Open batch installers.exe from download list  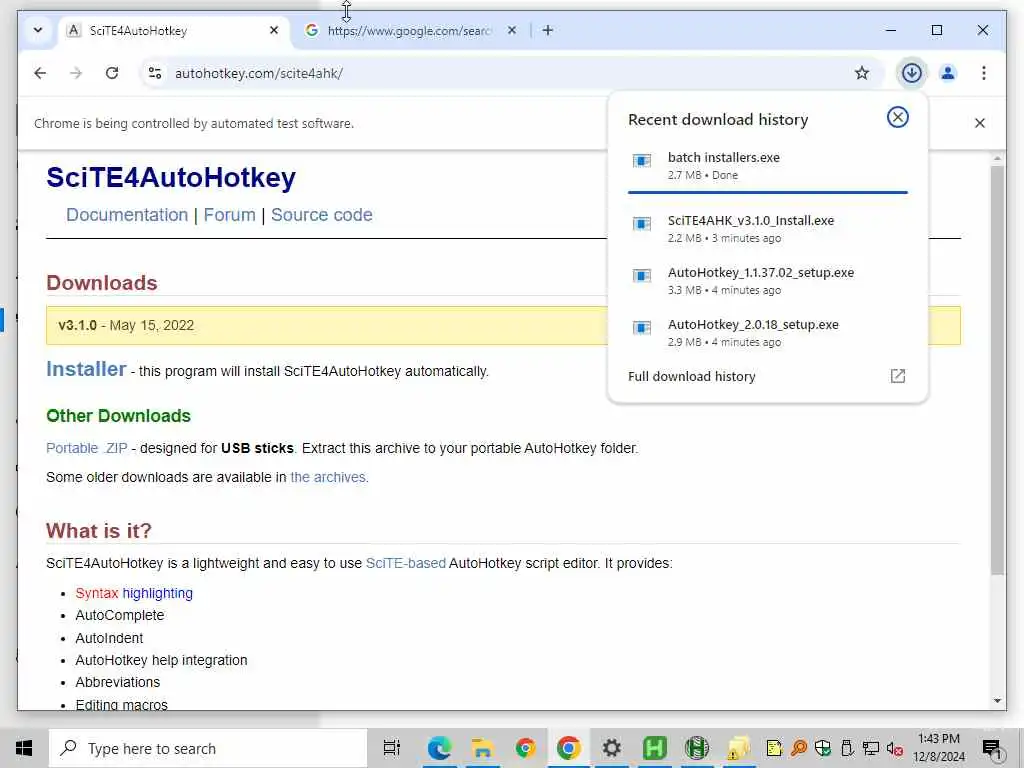(x=767, y=166)
